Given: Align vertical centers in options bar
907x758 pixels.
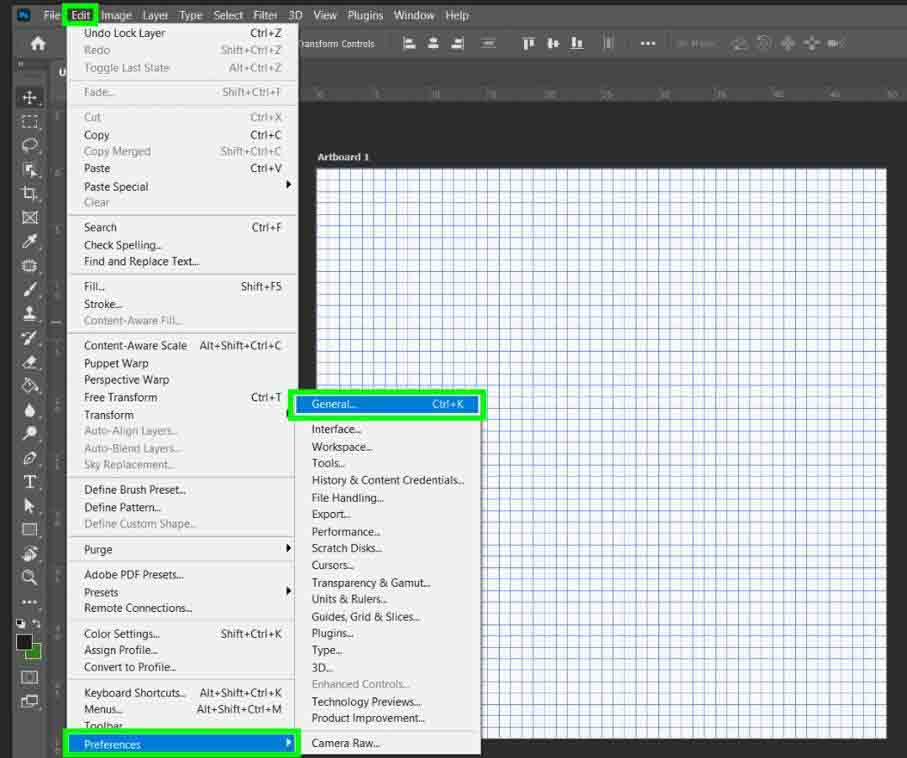Looking at the screenshot, I should [x=553, y=43].
